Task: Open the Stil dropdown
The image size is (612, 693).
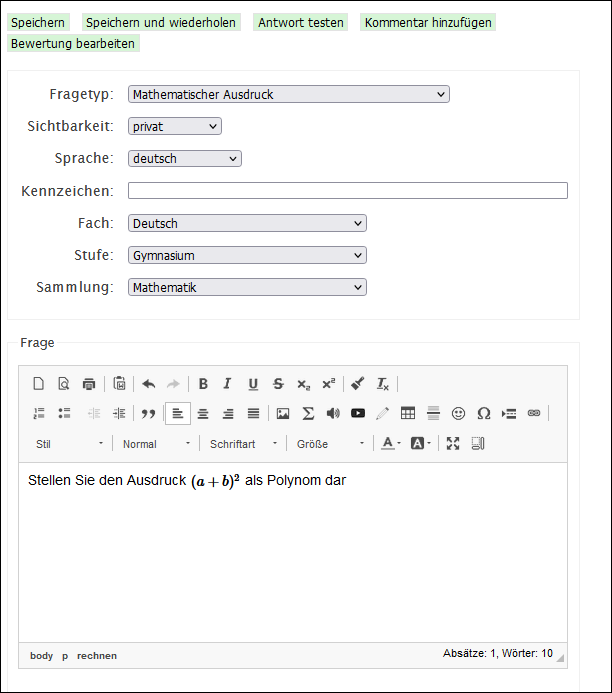Action: click(x=69, y=444)
